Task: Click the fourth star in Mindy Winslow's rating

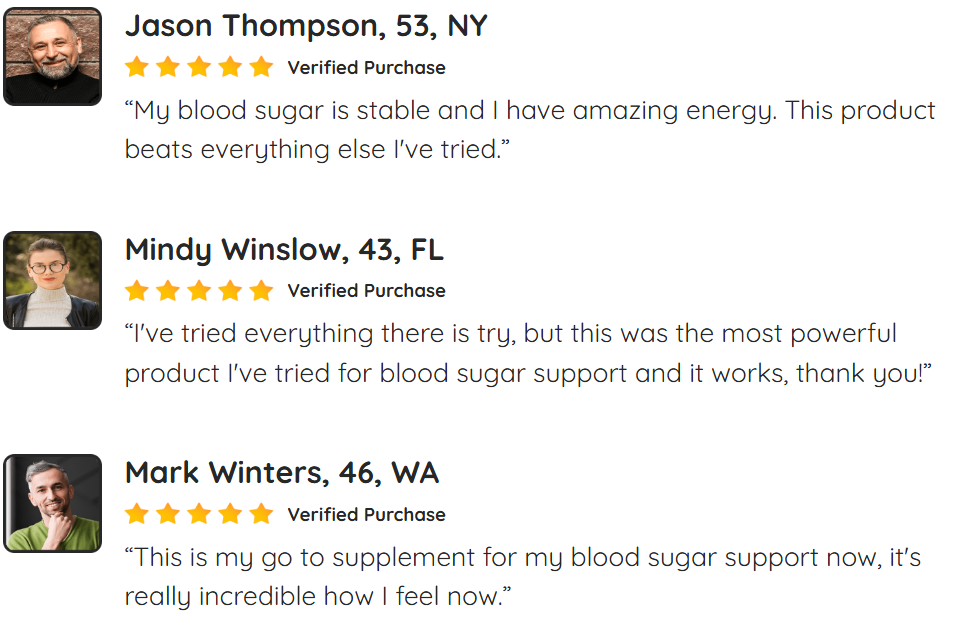Action: coord(230,290)
